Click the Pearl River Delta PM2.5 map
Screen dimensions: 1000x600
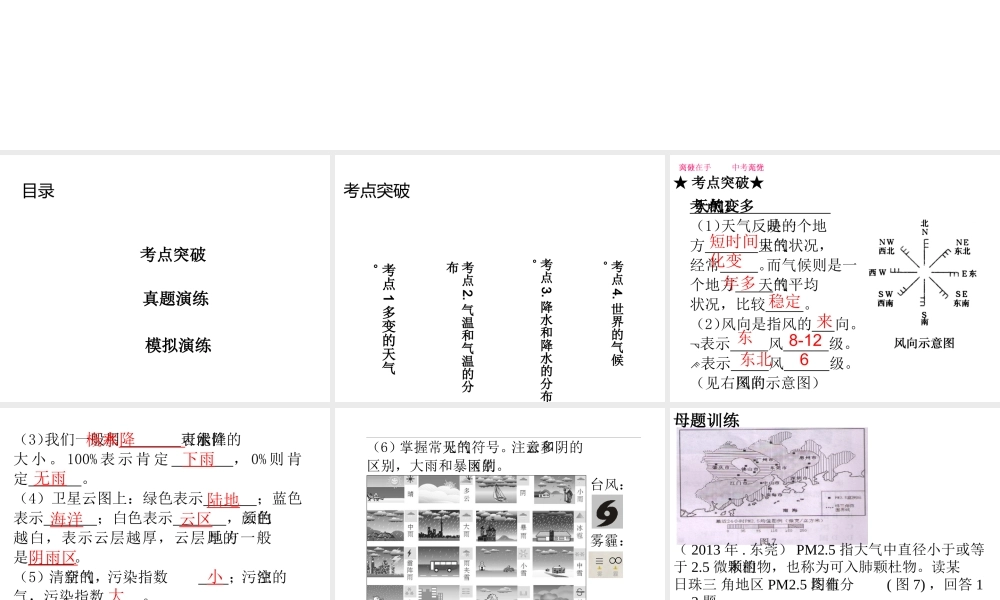772,485
